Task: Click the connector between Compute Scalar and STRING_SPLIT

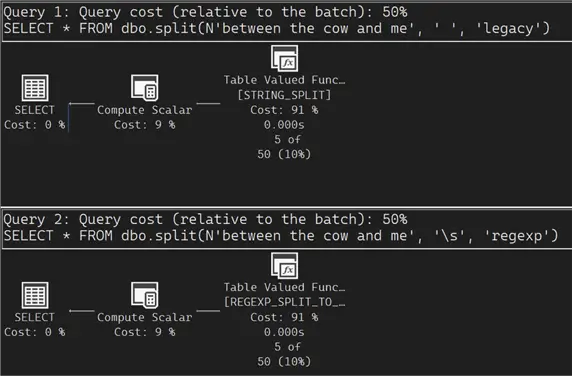Action: coord(208,104)
